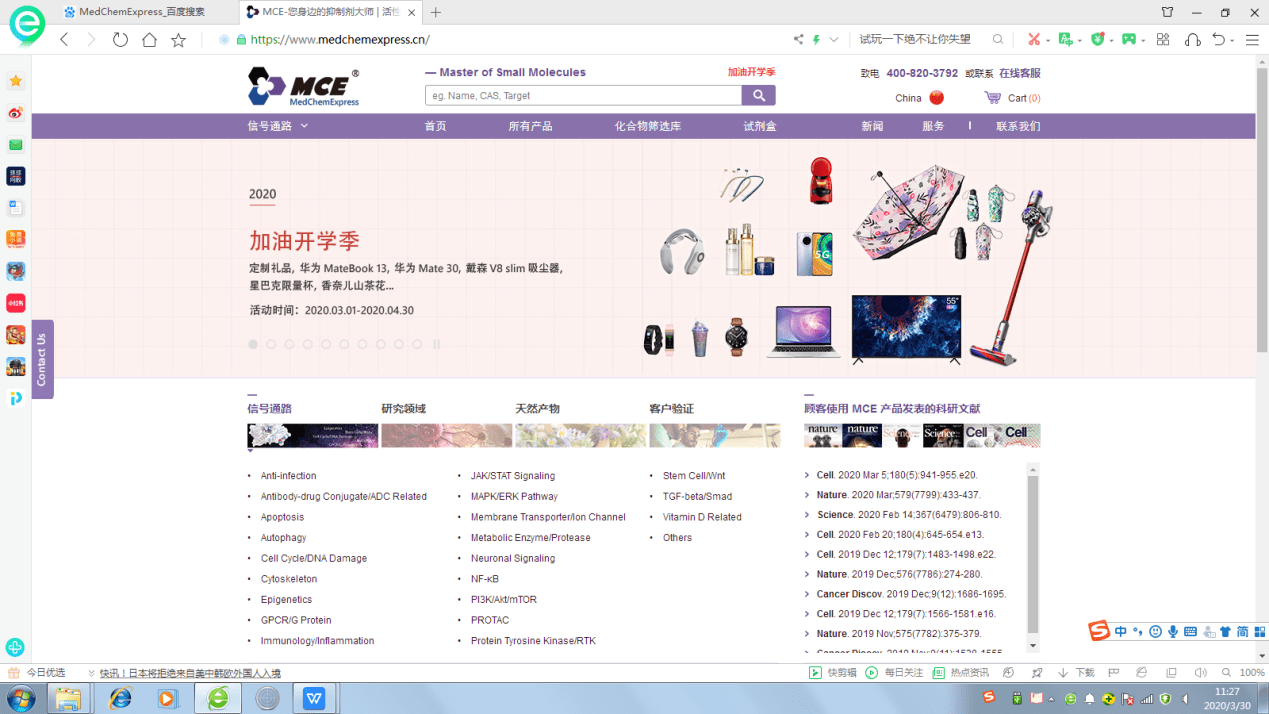Open the 所有产品 menu item
The width and height of the screenshot is (1269, 714).
pyautogui.click(x=530, y=126)
